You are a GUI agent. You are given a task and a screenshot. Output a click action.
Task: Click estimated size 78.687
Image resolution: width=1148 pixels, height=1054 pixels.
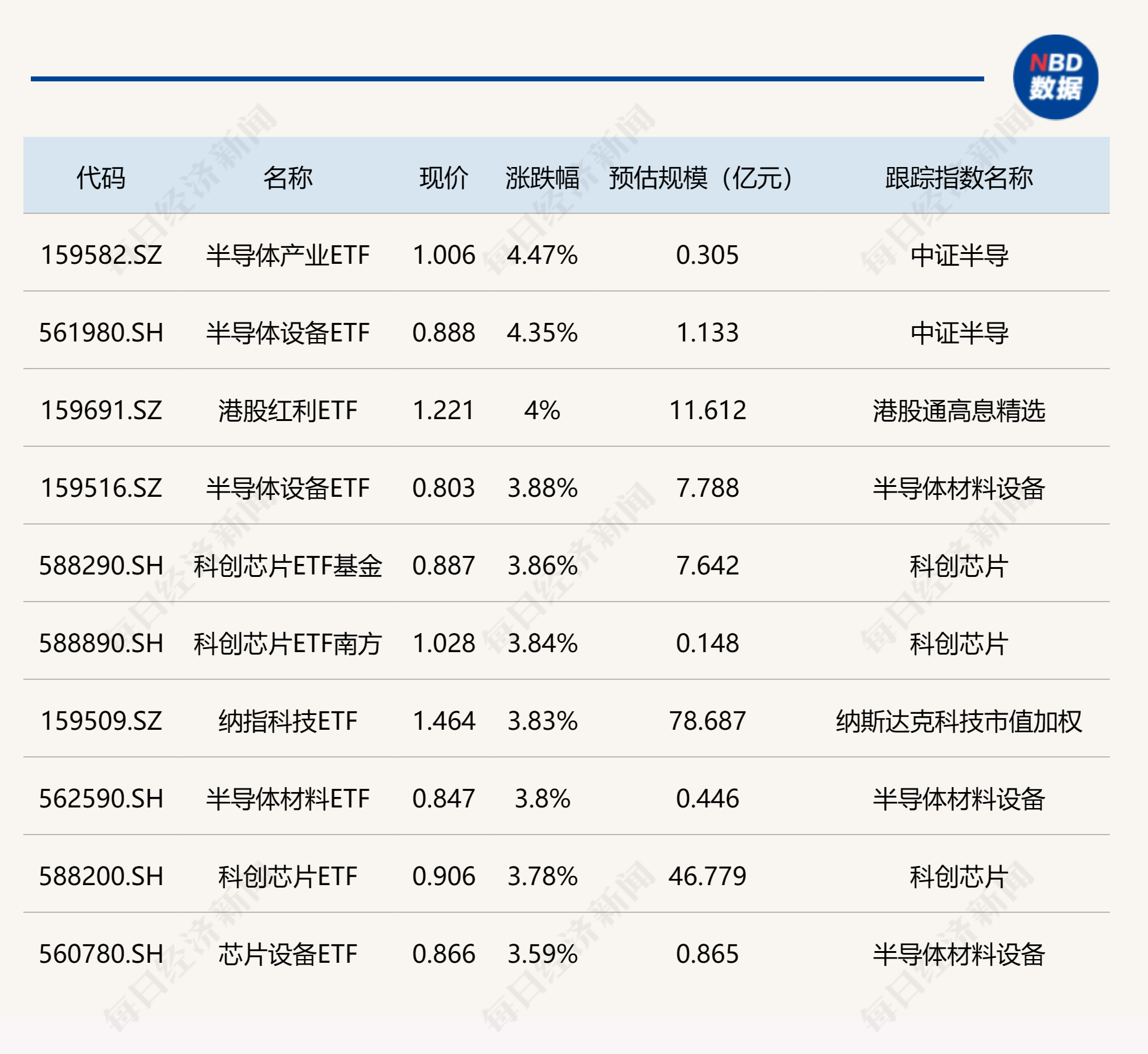click(707, 721)
